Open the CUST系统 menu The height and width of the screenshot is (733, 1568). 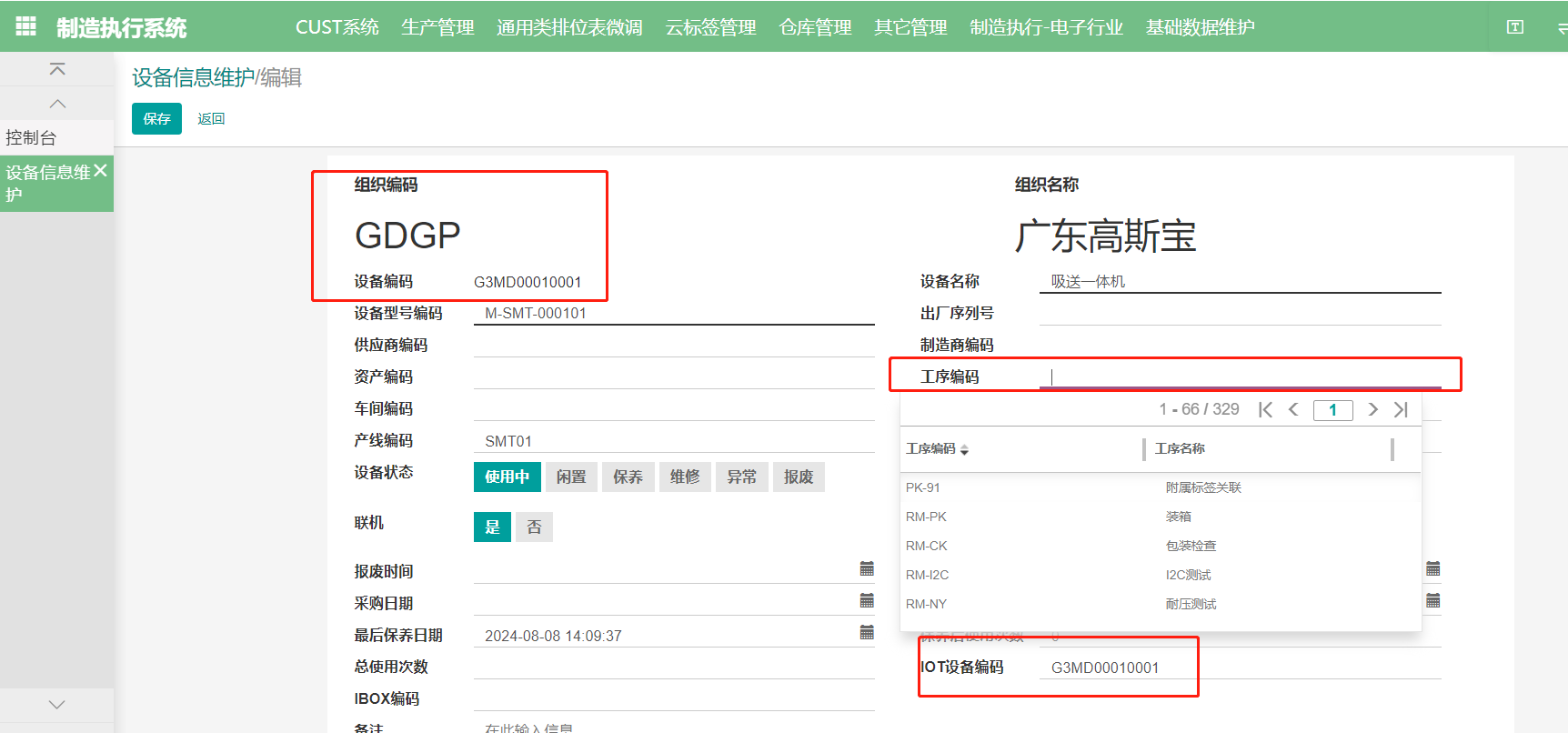[x=337, y=27]
